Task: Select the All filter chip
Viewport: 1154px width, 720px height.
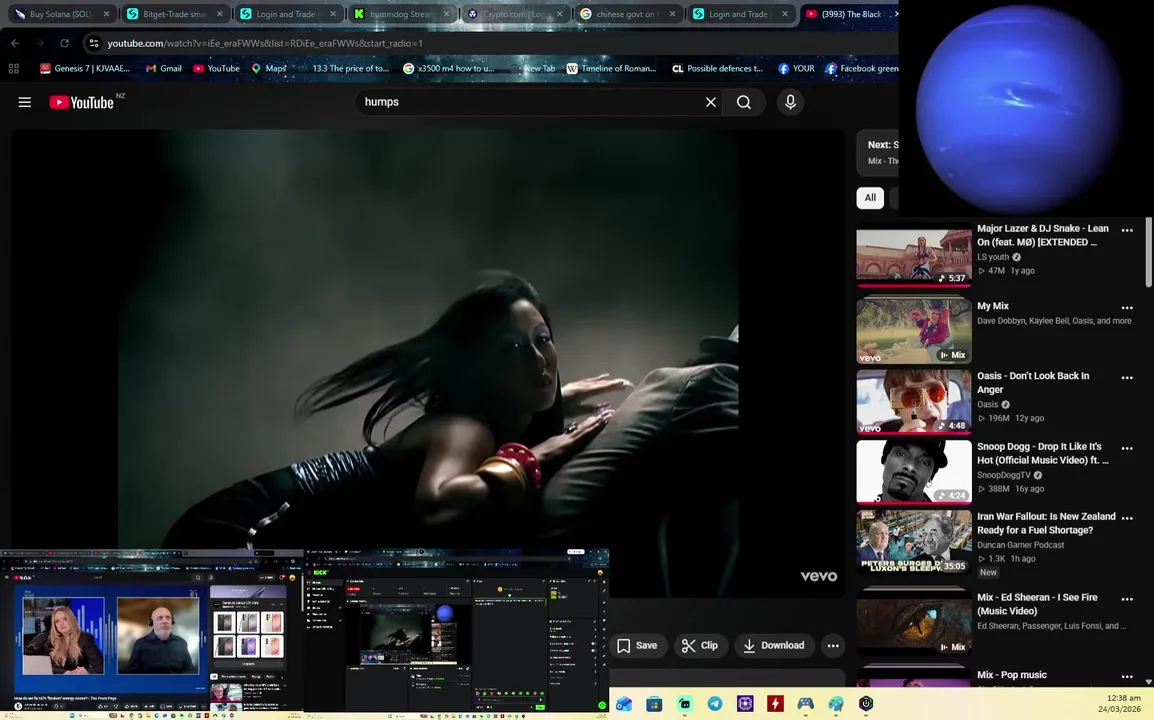Action: [x=870, y=197]
